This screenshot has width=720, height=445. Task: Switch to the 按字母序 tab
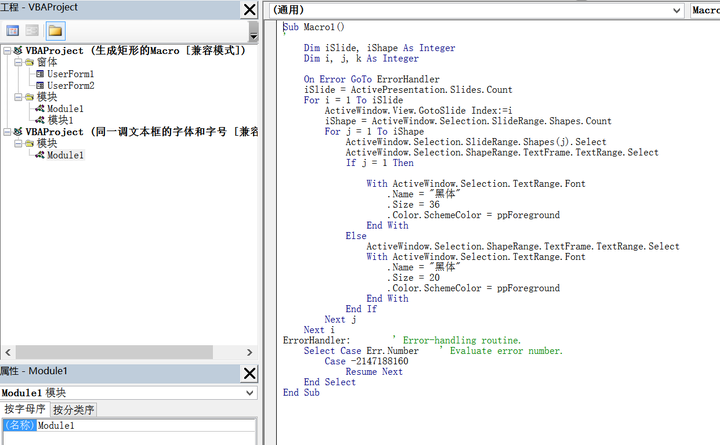(x=24, y=410)
